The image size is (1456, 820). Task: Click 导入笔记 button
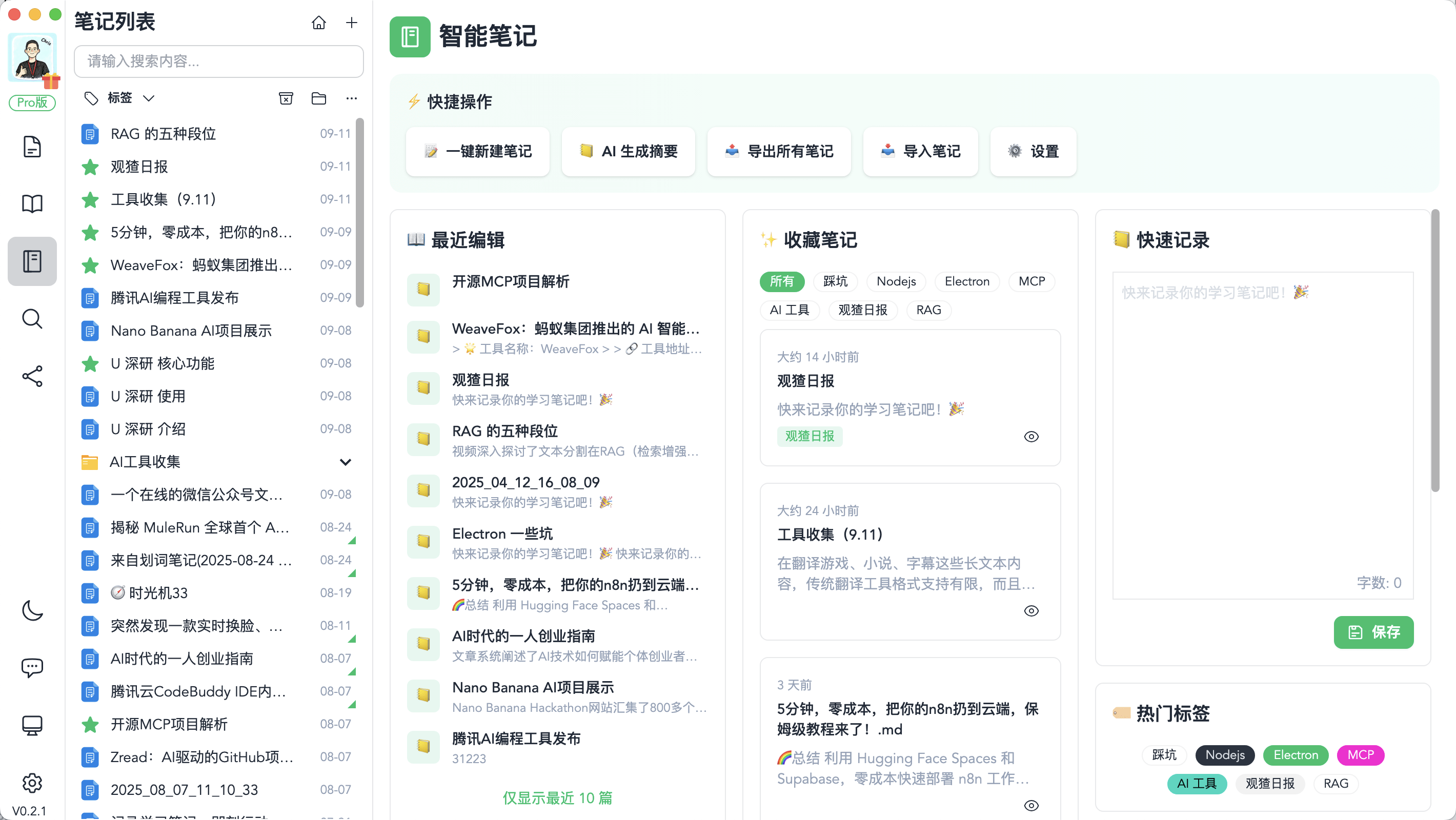click(x=920, y=152)
